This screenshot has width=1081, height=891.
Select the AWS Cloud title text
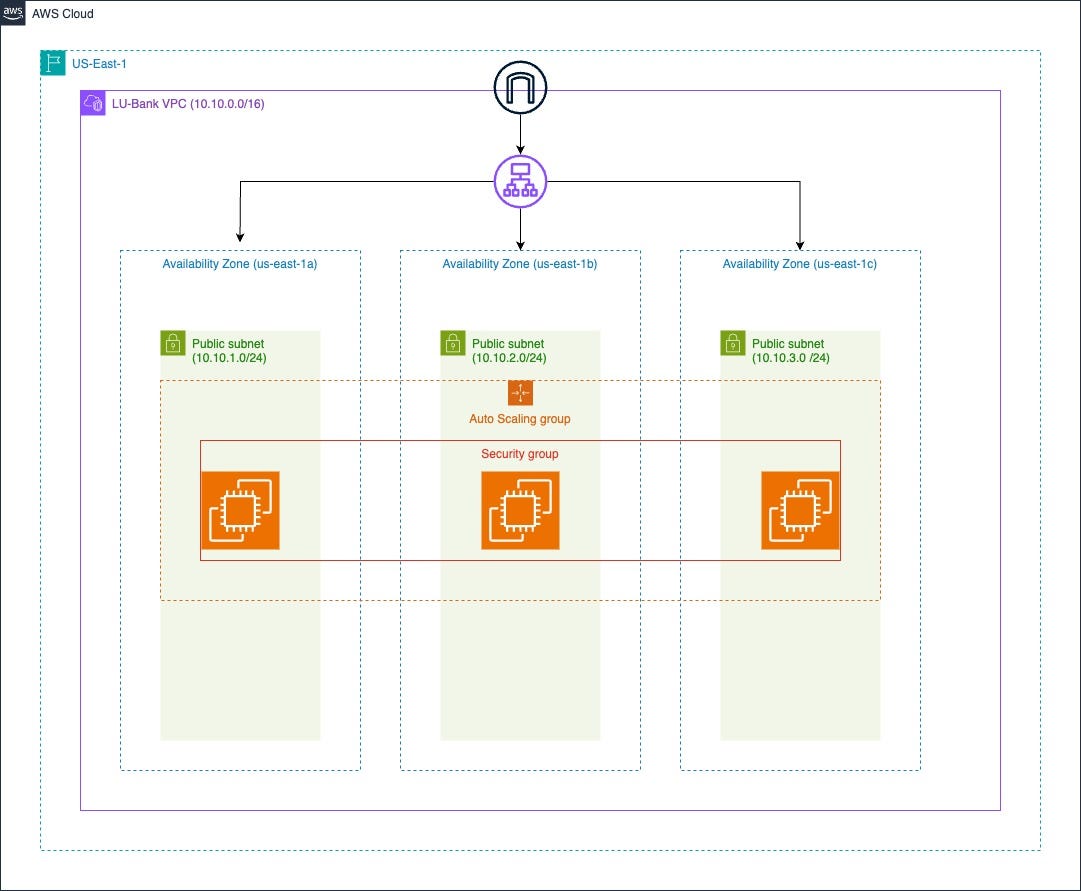click(x=62, y=14)
